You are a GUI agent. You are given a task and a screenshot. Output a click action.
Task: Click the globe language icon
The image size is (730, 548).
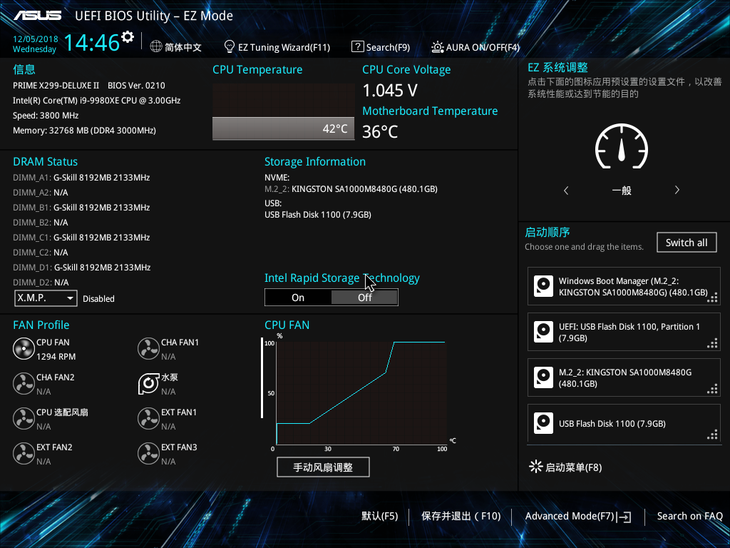156,47
